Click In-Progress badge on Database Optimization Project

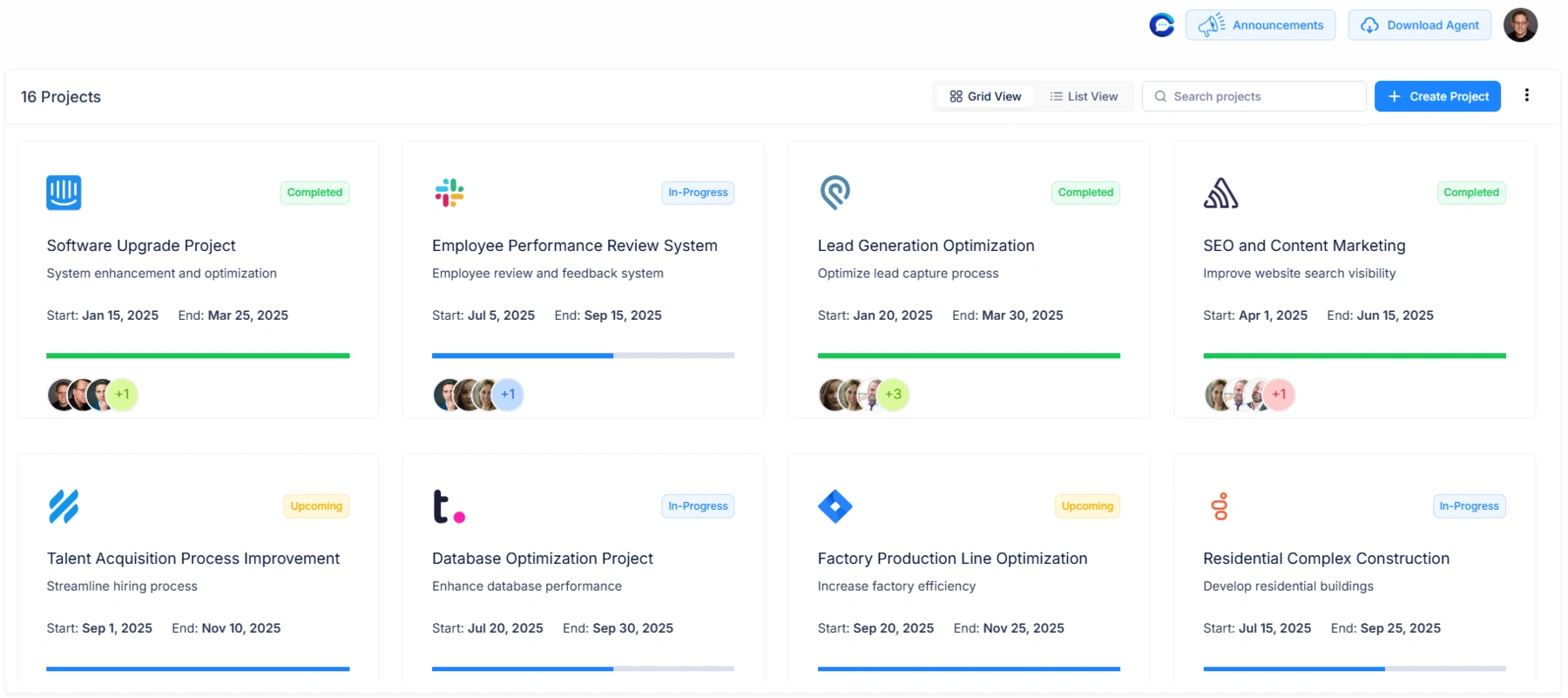click(698, 506)
